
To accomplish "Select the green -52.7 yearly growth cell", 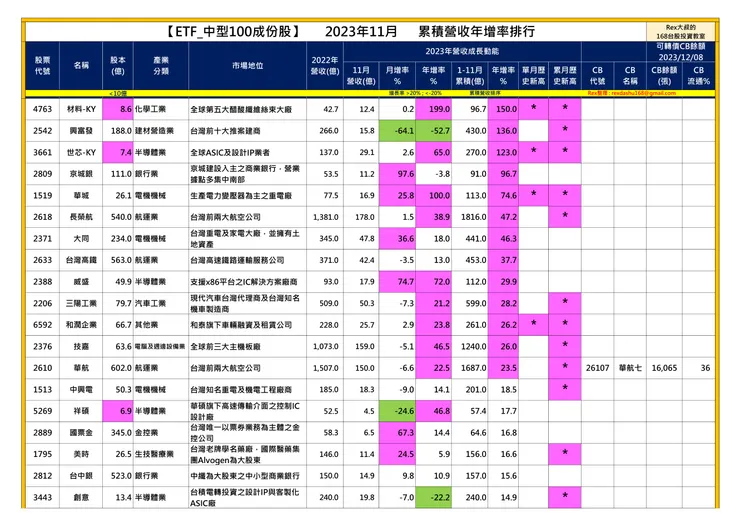I will coord(433,131).
